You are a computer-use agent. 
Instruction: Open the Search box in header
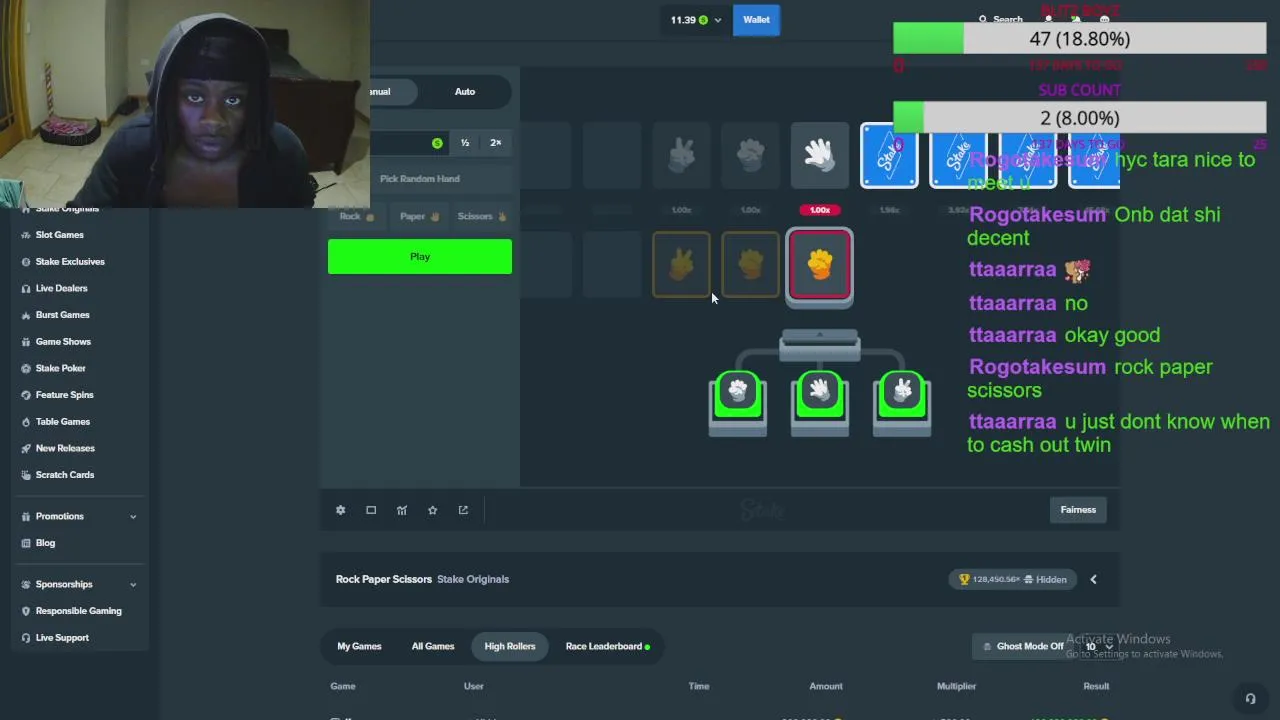1001,19
